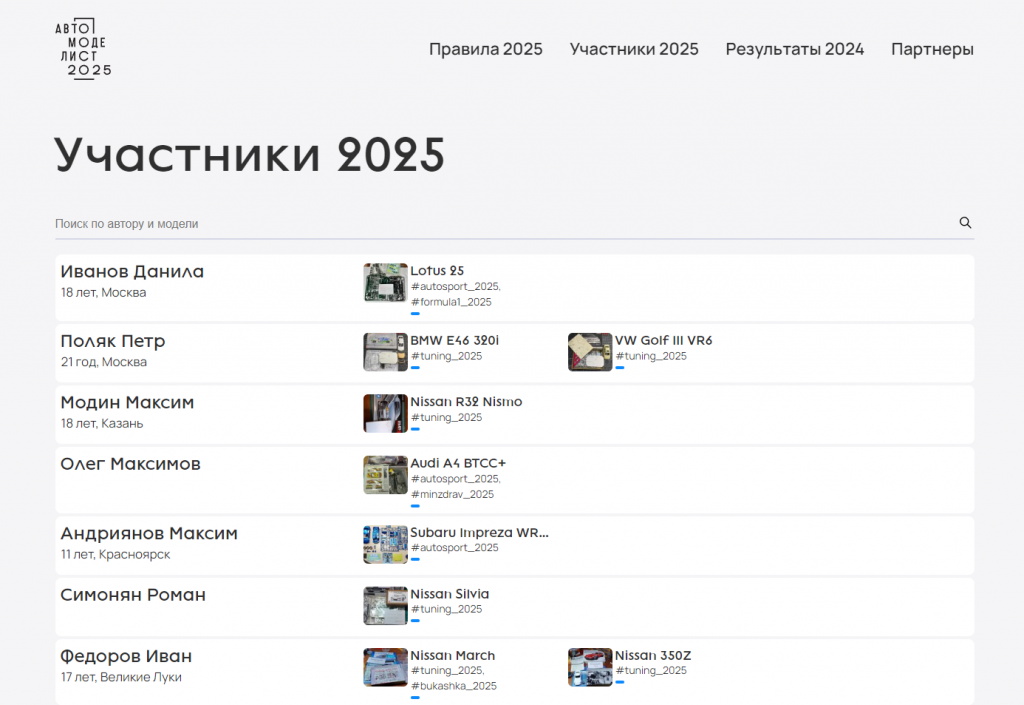Open the Партнеры navigation link

[x=932, y=49]
